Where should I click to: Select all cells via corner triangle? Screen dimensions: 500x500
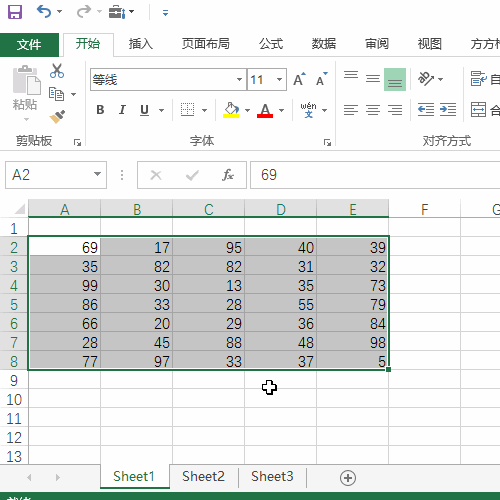19,209
